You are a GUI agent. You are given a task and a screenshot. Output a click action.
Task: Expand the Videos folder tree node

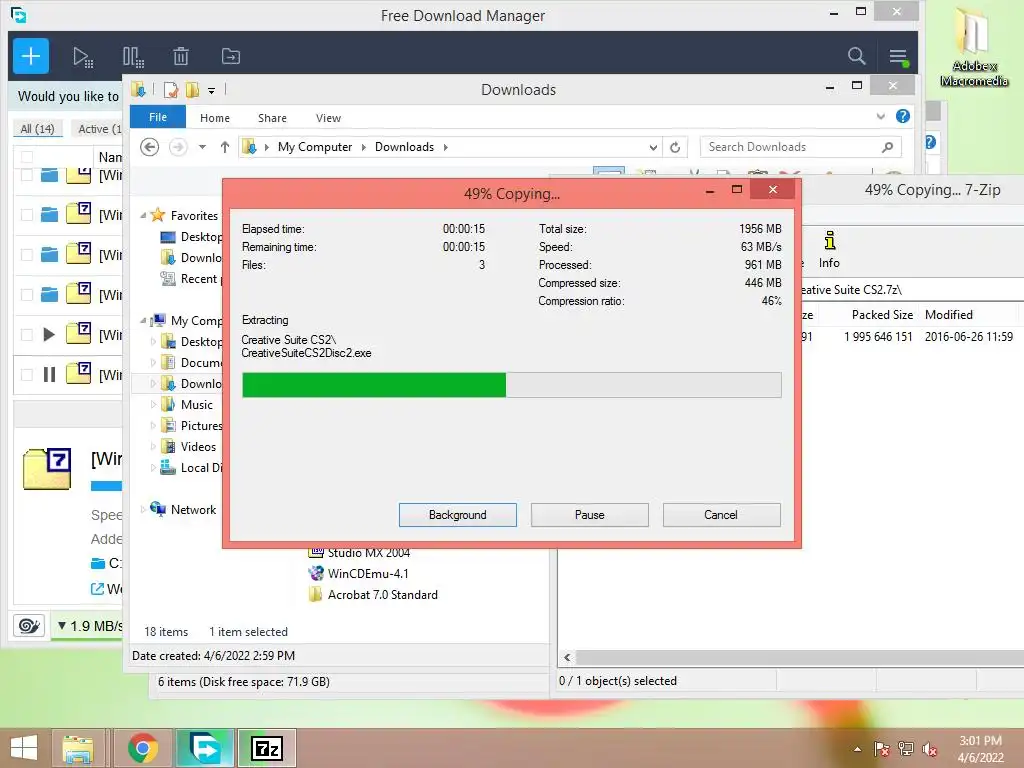tap(153, 447)
